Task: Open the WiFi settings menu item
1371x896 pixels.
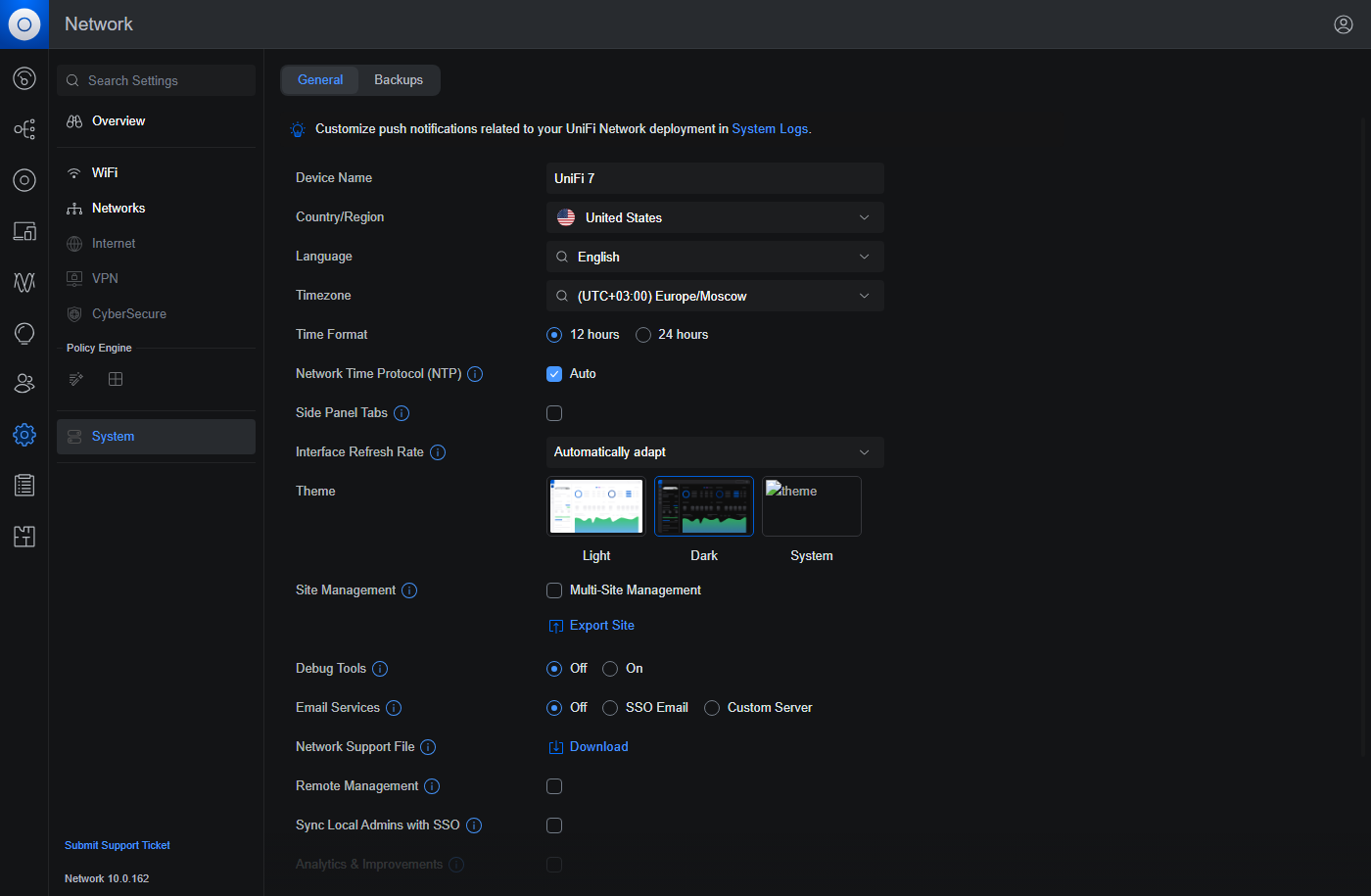Action: (105, 172)
